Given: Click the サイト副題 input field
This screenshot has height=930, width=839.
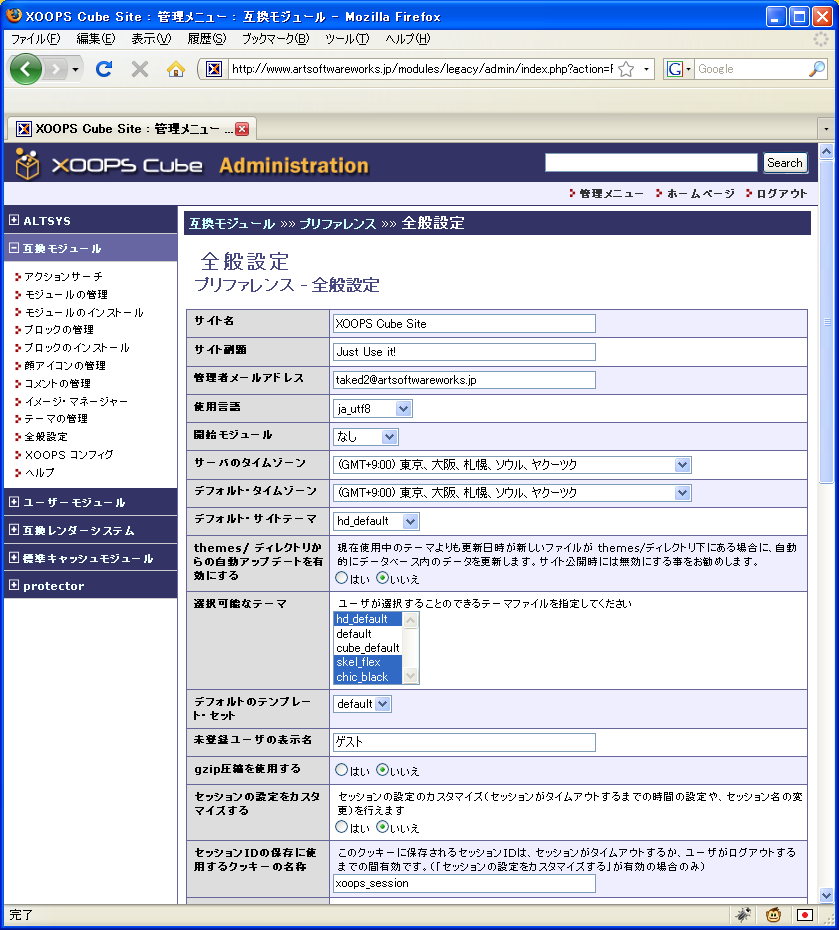Looking at the screenshot, I should click(464, 352).
